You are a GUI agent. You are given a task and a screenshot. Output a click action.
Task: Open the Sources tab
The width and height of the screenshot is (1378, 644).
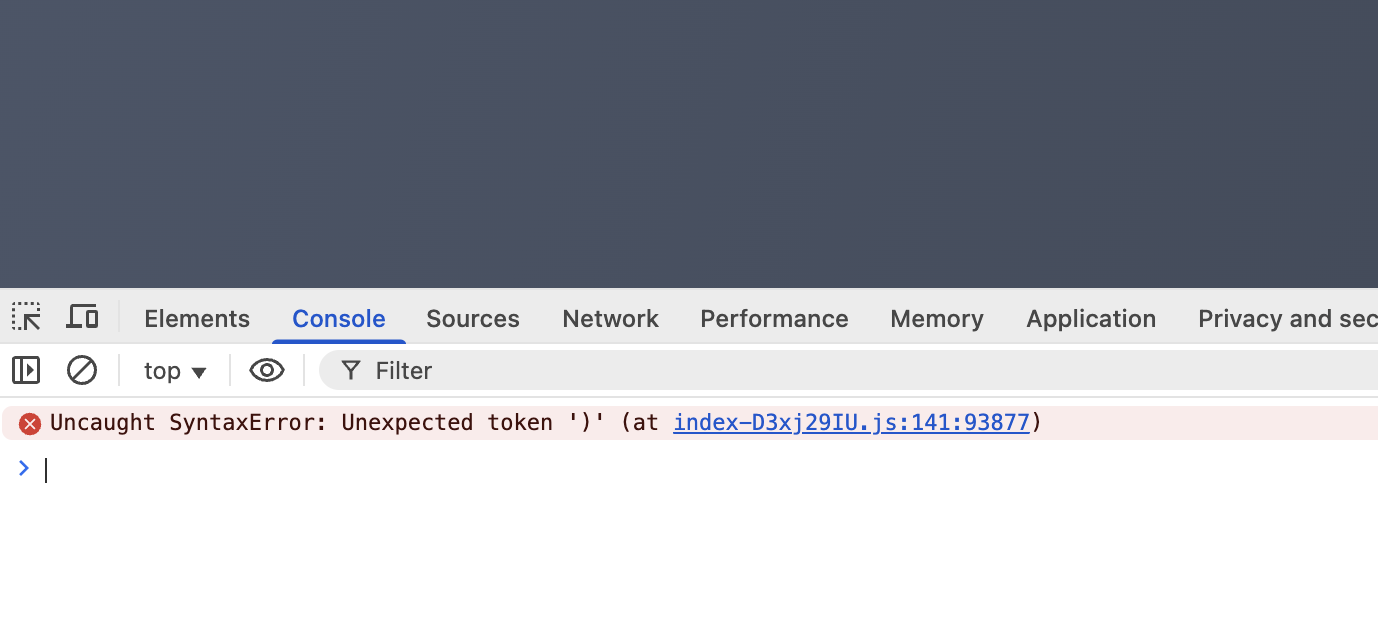click(x=472, y=319)
